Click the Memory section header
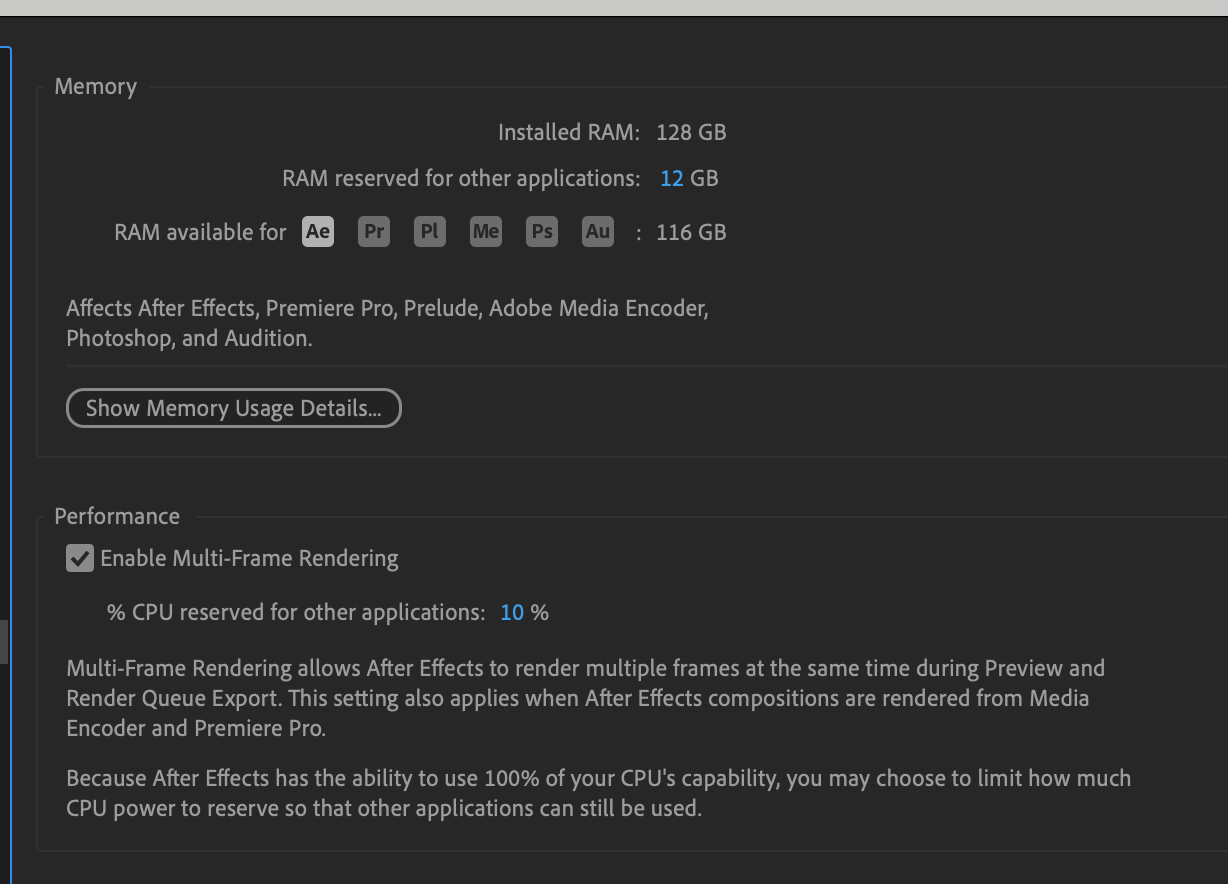Image resolution: width=1228 pixels, height=884 pixels. (x=95, y=86)
